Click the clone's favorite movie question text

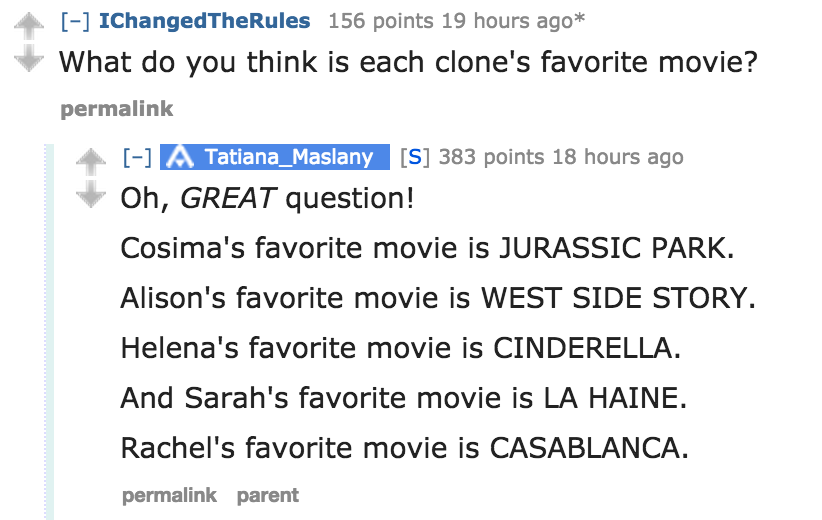pyautogui.click(x=408, y=62)
